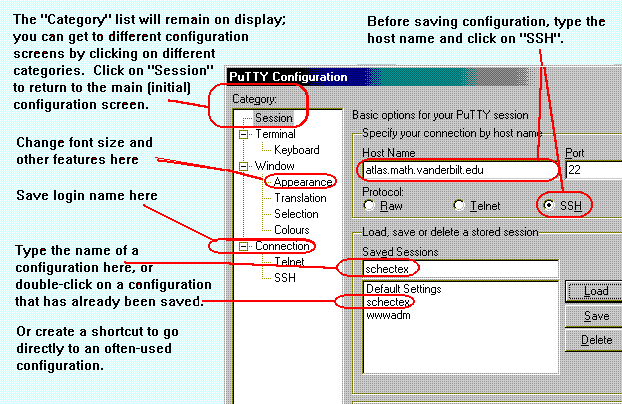Open the Selection category
622x404 pixels.
point(296,214)
